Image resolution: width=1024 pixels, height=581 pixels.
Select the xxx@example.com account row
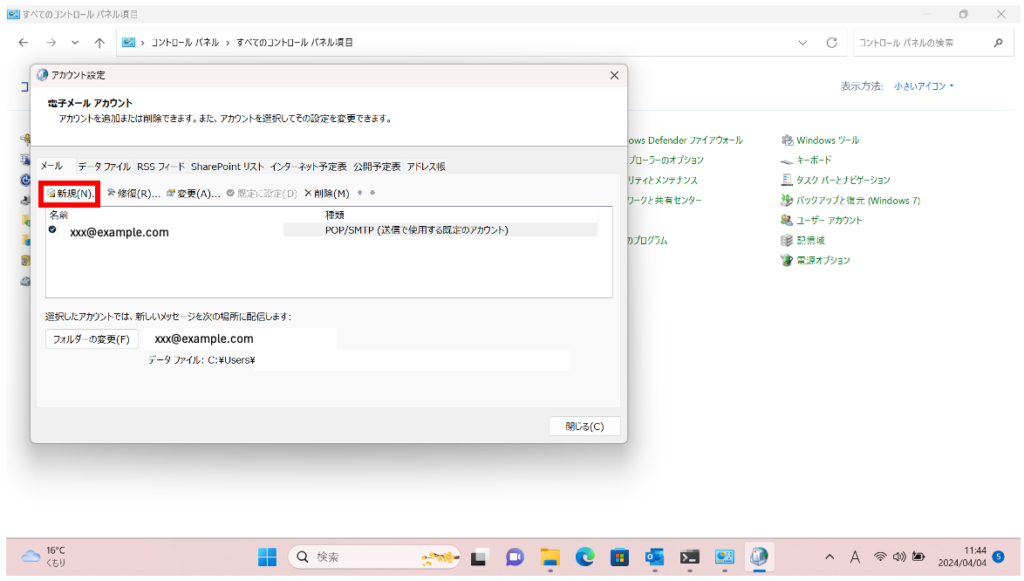[120, 232]
